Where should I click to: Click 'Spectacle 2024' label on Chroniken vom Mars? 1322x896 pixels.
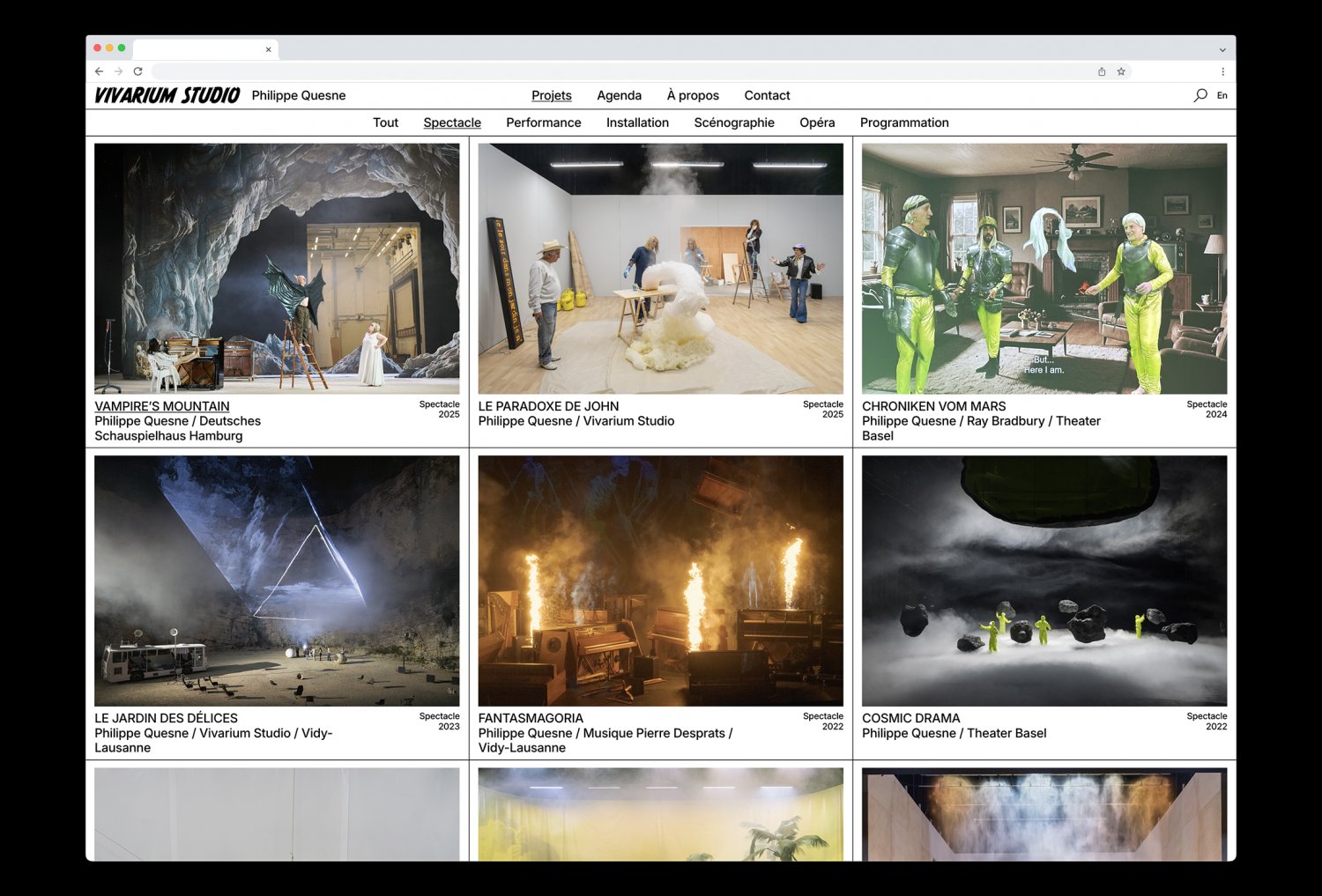coord(1207,409)
